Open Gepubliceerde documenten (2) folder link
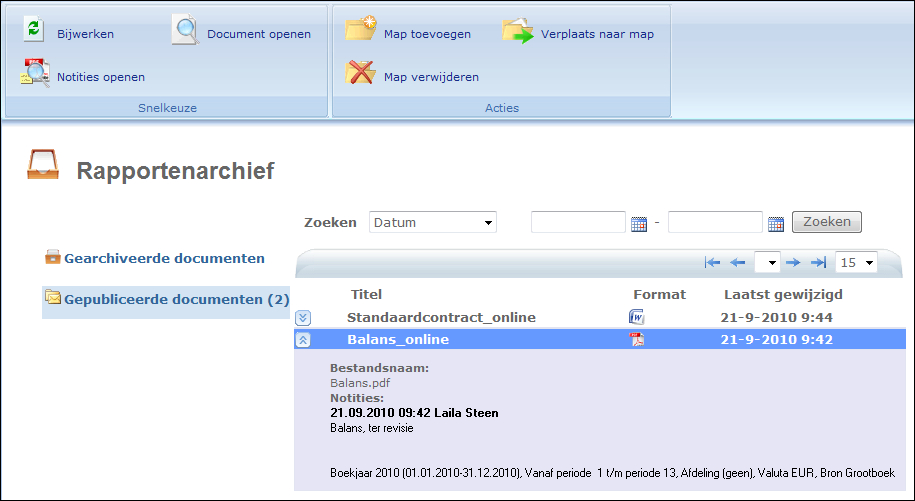Viewport: 915px width, 501px height. (x=177, y=299)
